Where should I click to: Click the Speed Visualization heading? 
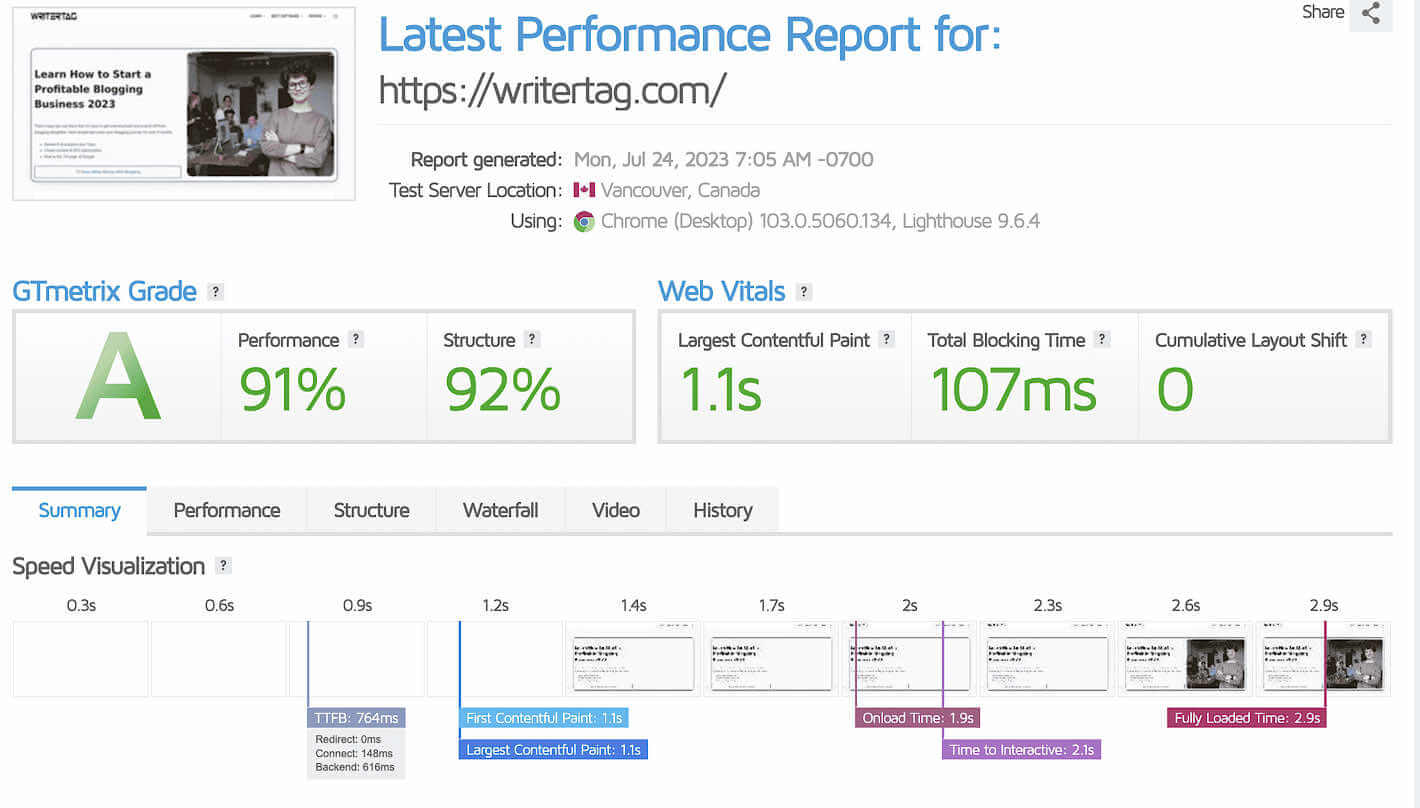coord(108,566)
